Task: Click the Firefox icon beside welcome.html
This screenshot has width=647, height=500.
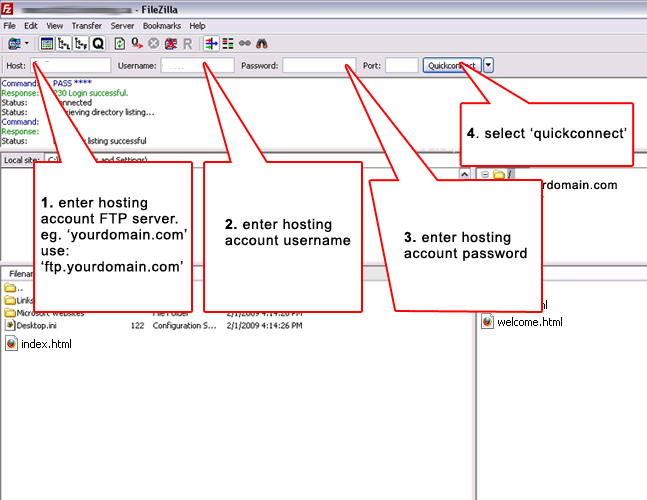Action: click(x=487, y=322)
